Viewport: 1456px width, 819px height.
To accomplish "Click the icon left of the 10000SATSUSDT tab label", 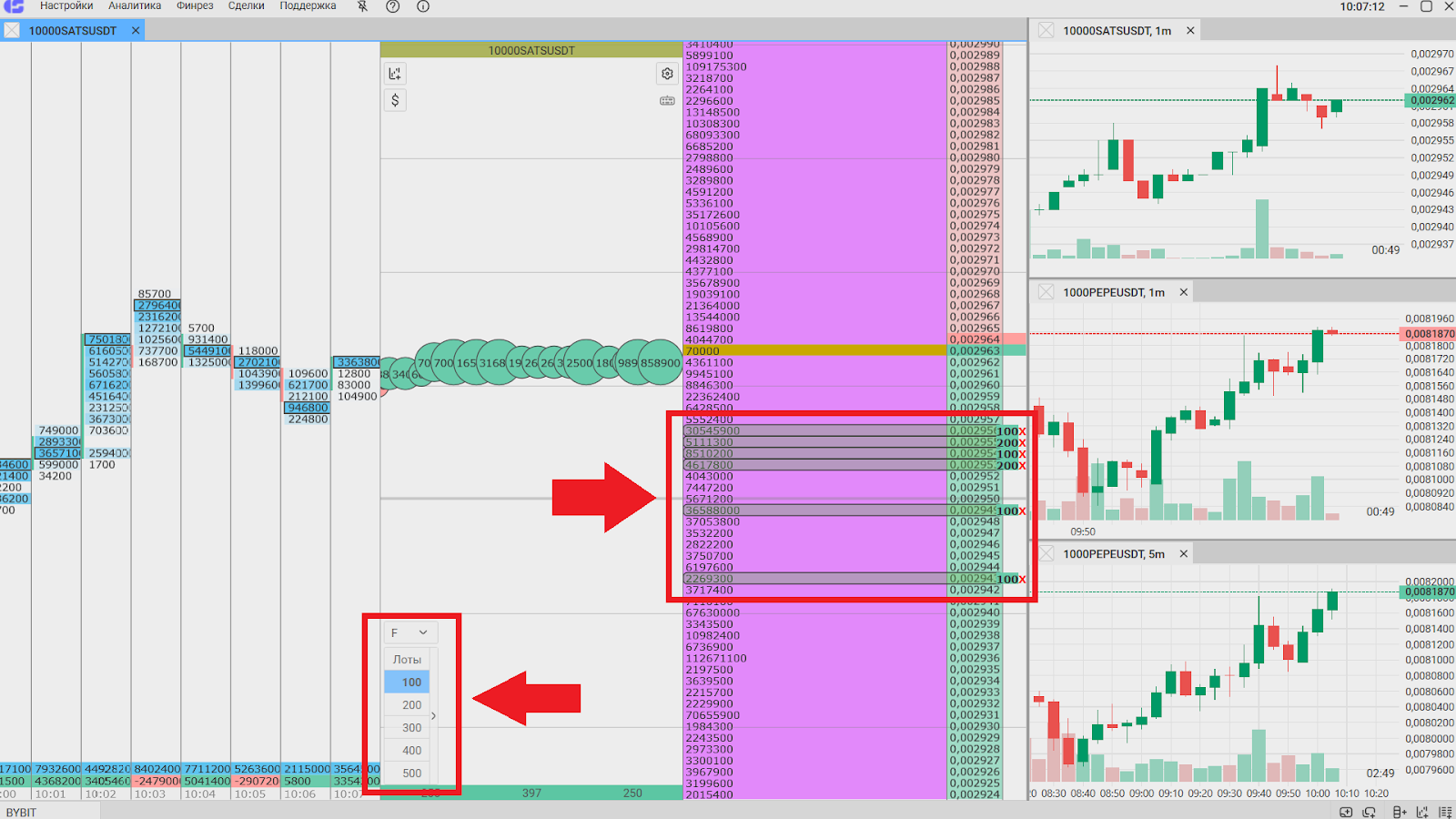I will 12,30.
